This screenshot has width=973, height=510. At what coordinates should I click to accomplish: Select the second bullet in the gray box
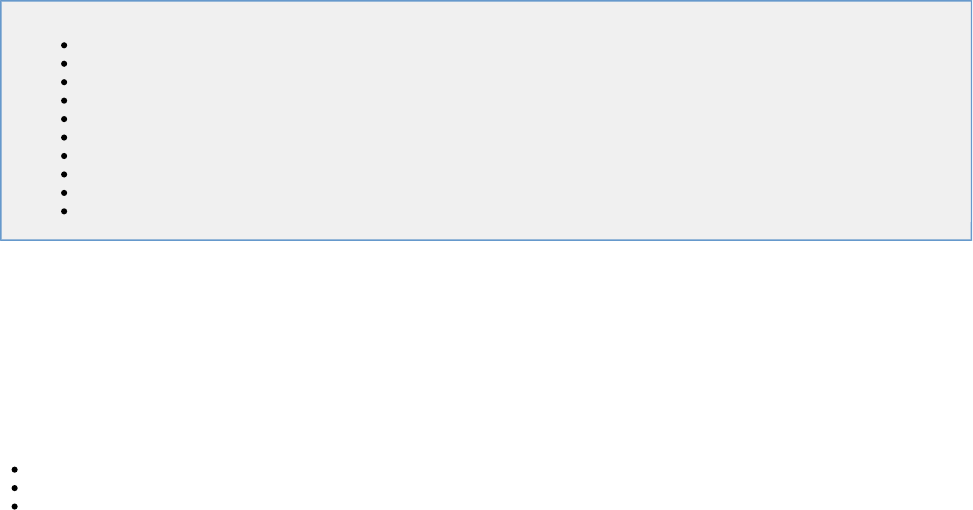pyautogui.click(x=64, y=64)
